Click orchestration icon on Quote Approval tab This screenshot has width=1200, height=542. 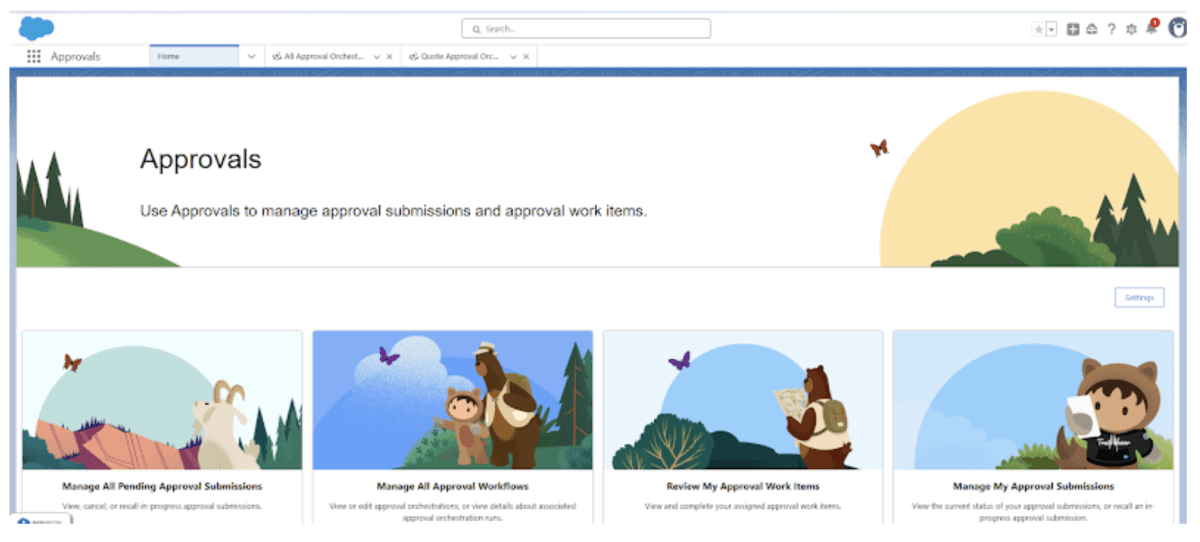(x=412, y=57)
